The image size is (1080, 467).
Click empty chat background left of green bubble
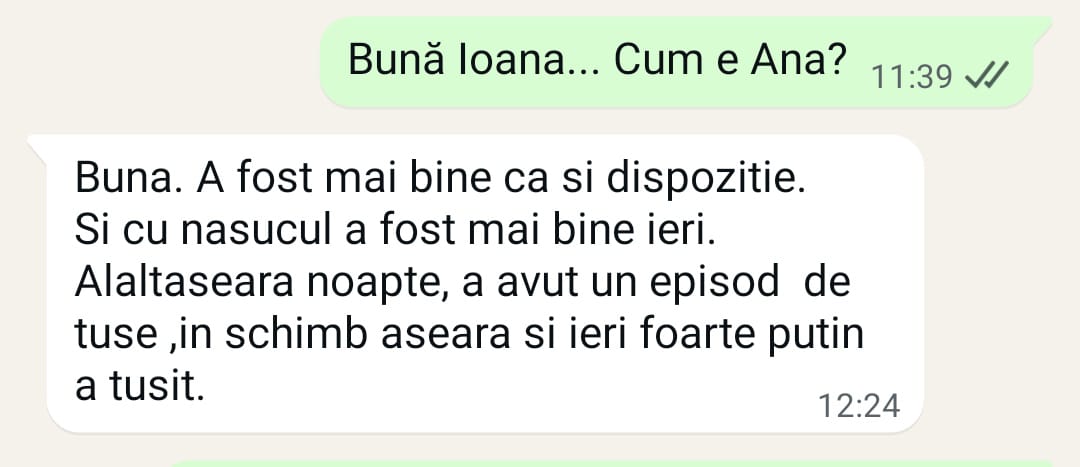tap(158, 62)
